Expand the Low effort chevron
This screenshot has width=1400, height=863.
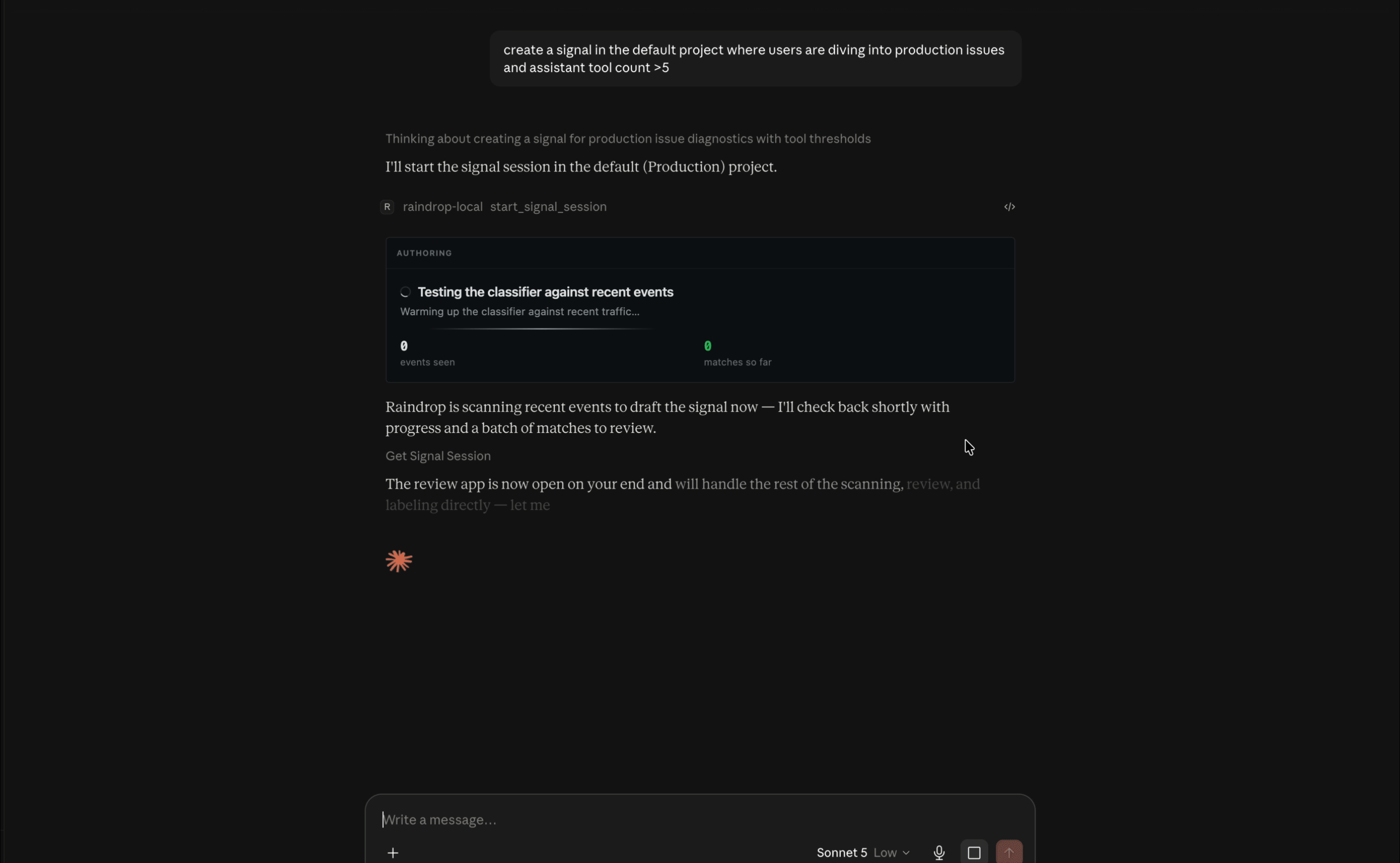pyautogui.click(x=906, y=853)
